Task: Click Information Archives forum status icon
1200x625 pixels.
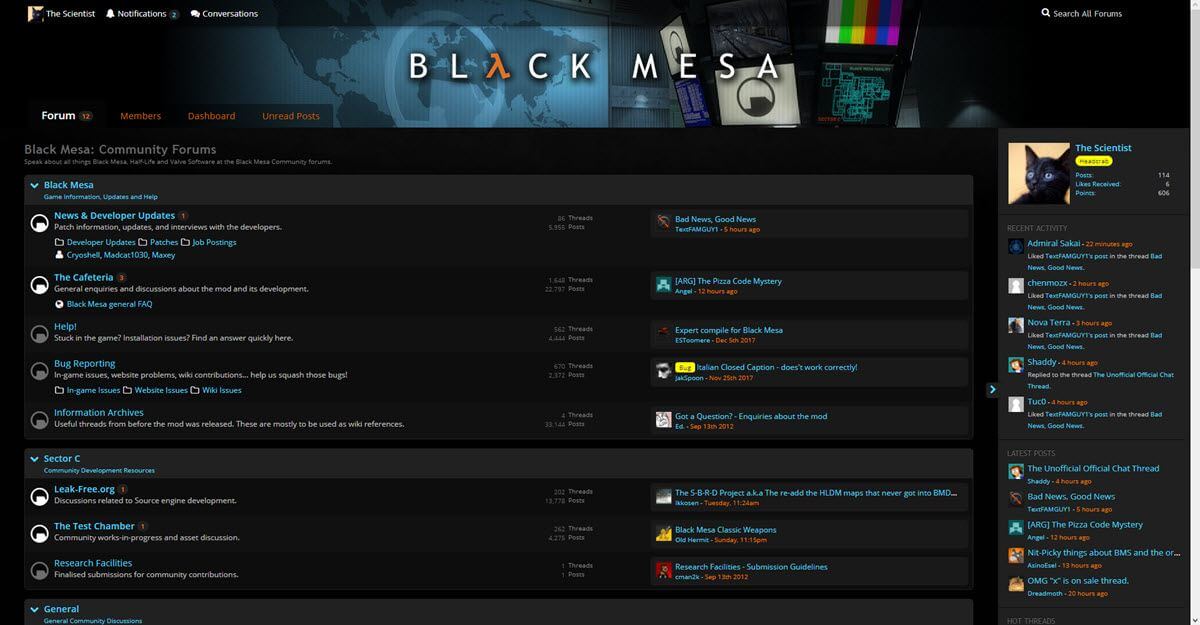Action: click(39, 420)
